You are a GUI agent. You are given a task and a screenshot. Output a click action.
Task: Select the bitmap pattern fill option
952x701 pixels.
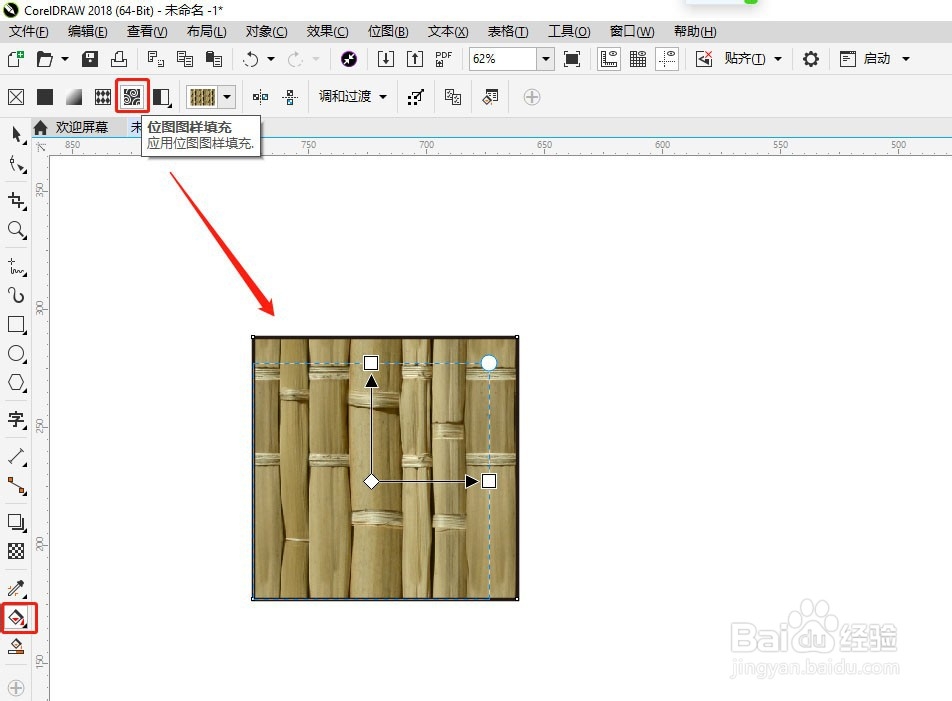tap(132, 97)
